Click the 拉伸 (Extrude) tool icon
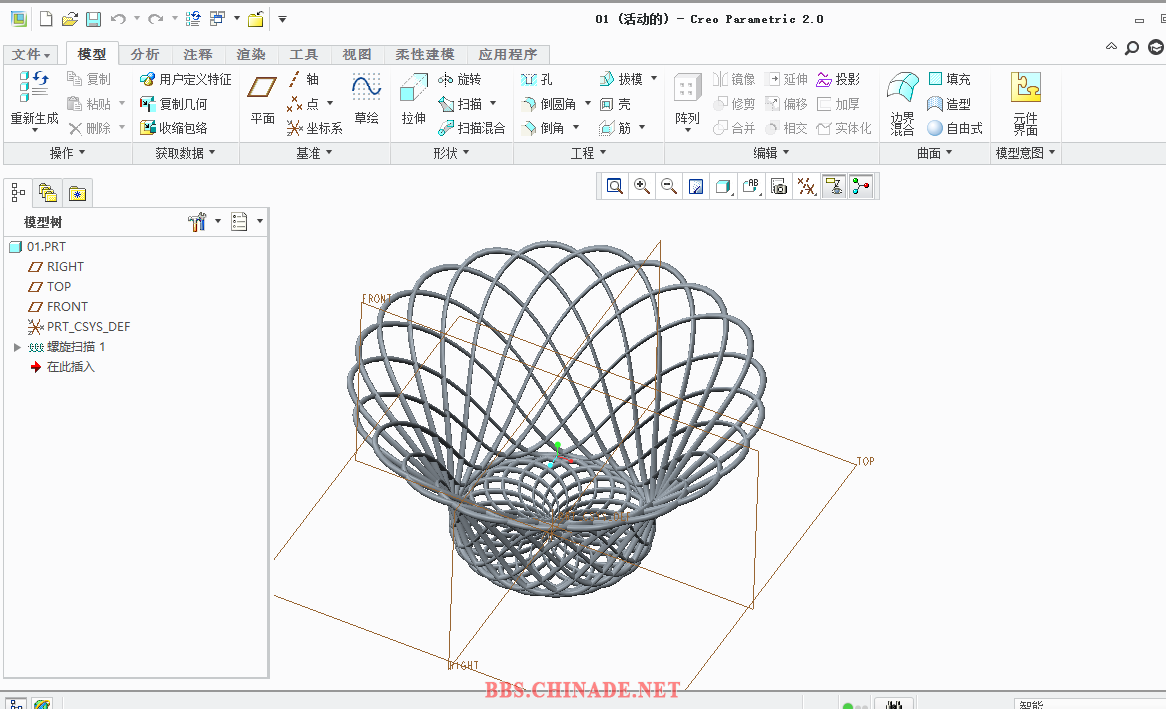Viewport: 1166px width, 709px height. [x=413, y=92]
